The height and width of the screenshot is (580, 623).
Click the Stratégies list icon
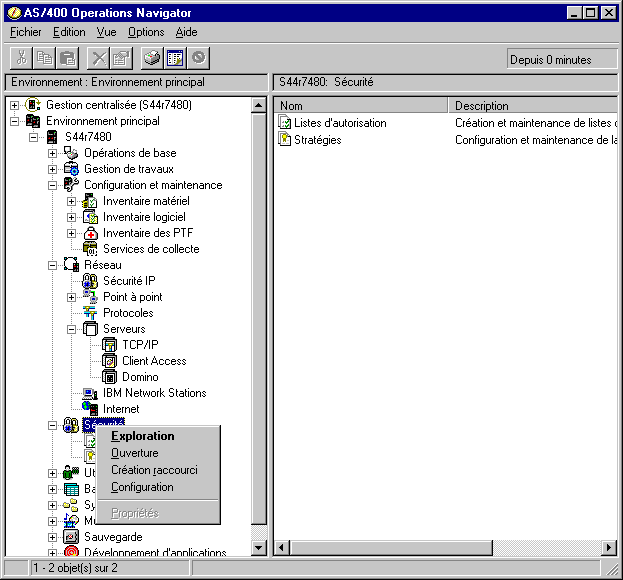284,139
